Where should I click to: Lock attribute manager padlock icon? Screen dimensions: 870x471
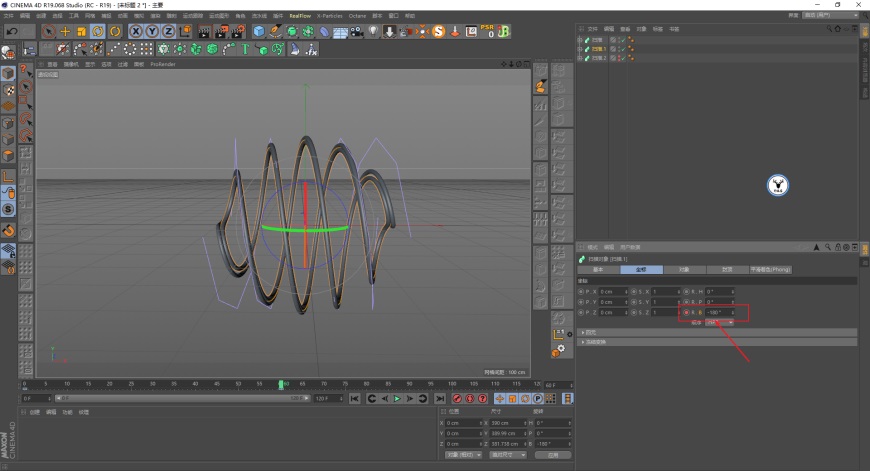[838, 247]
